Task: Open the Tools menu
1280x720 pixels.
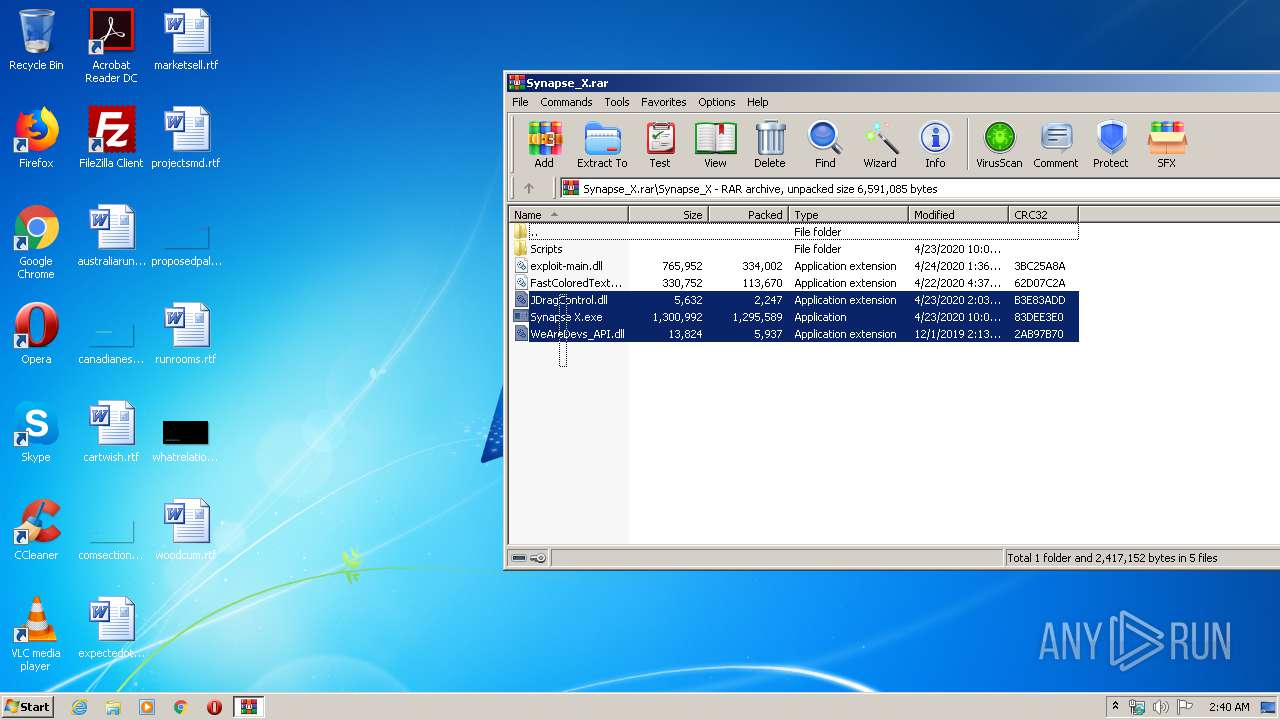Action: tap(617, 102)
